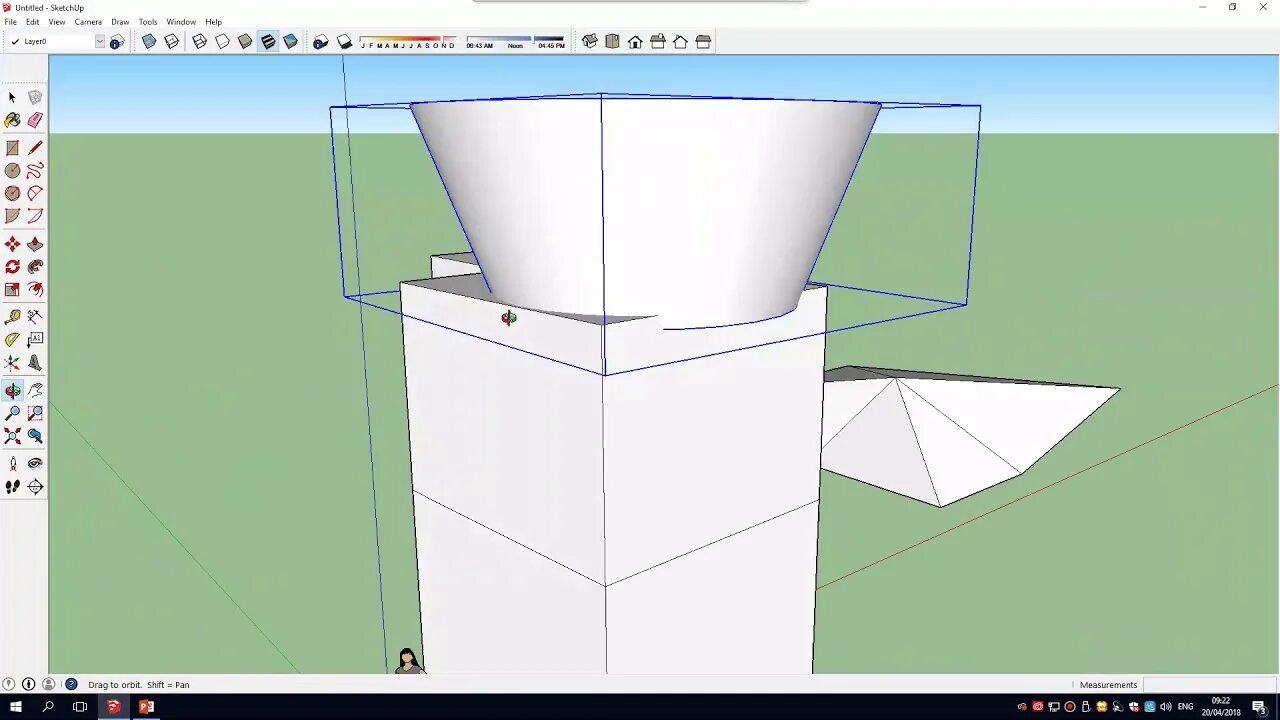Open the Camera menu
This screenshot has width=1280, height=720.
[x=88, y=22]
